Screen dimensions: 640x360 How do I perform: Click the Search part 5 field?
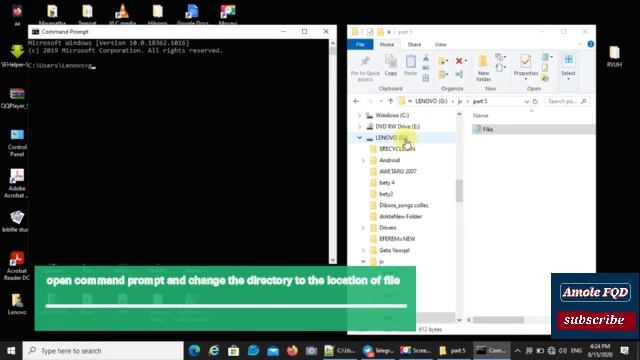click(567, 101)
